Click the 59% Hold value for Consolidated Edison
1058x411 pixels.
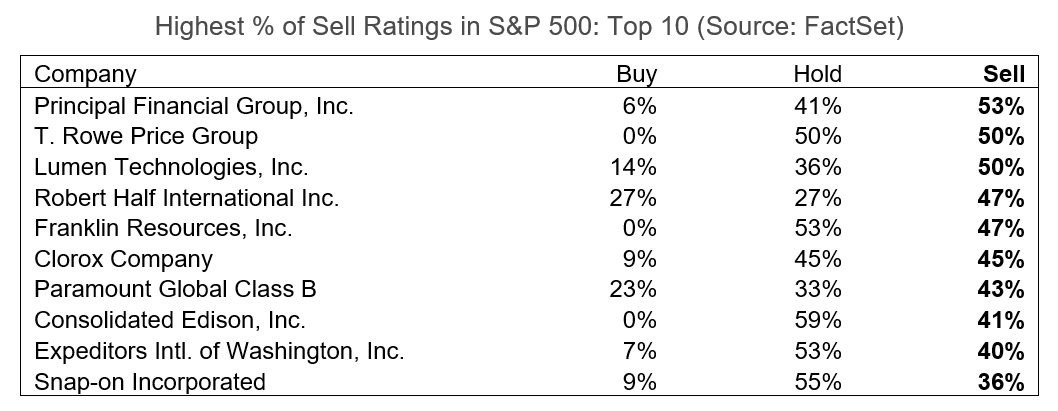[821, 321]
